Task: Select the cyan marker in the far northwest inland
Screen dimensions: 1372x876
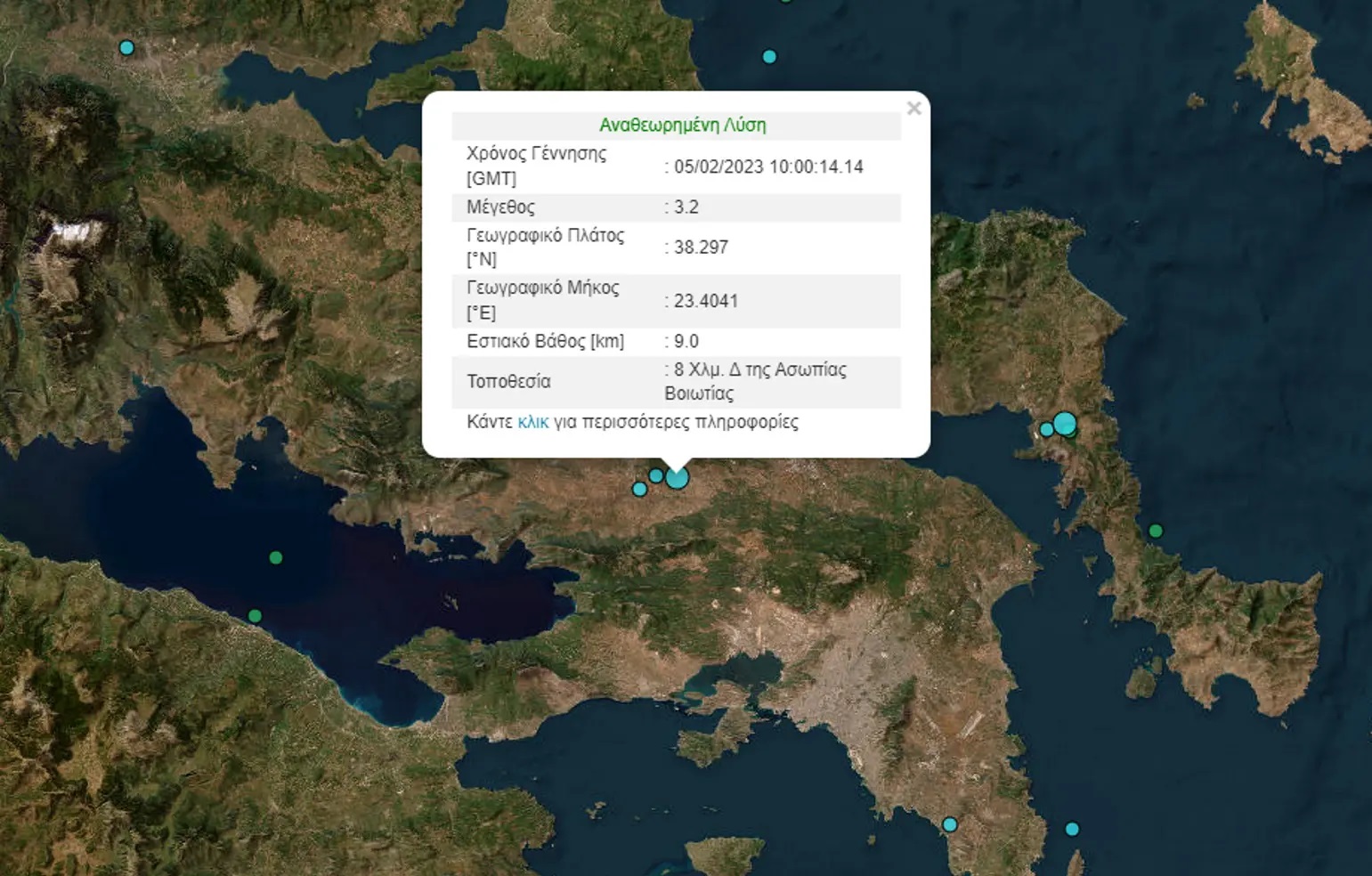Action: 126,48
